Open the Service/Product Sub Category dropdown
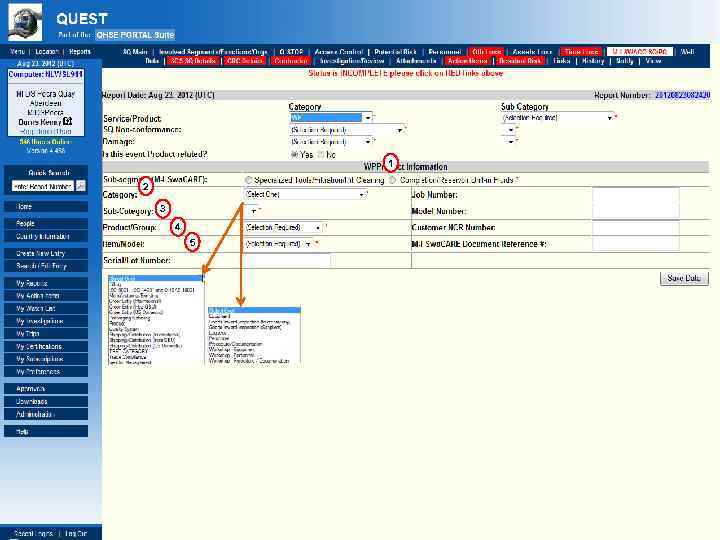 tap(559, 118)
